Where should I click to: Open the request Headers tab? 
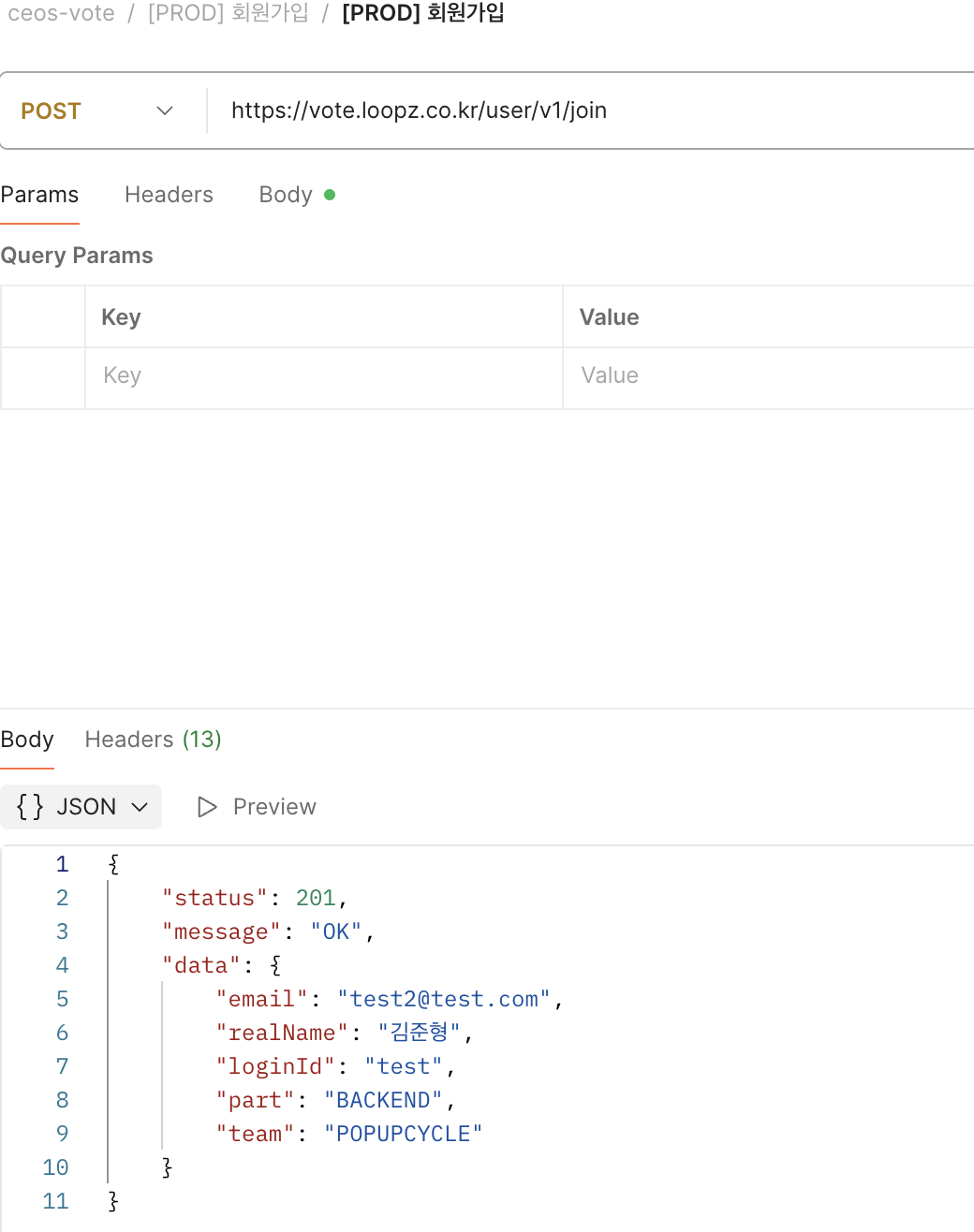click(x=169, y=195)
